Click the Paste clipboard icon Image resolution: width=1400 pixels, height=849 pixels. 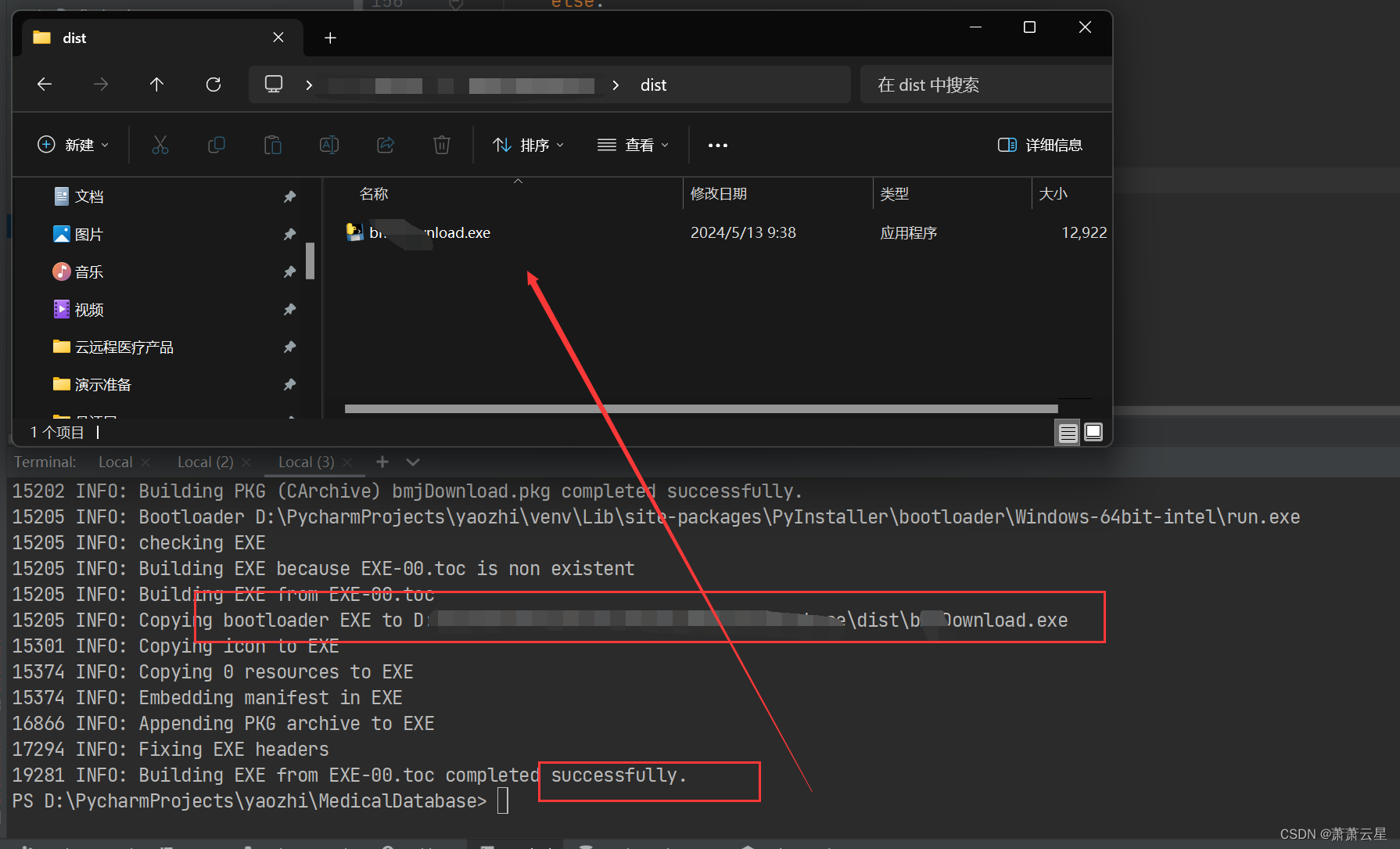tap(273, 145)
